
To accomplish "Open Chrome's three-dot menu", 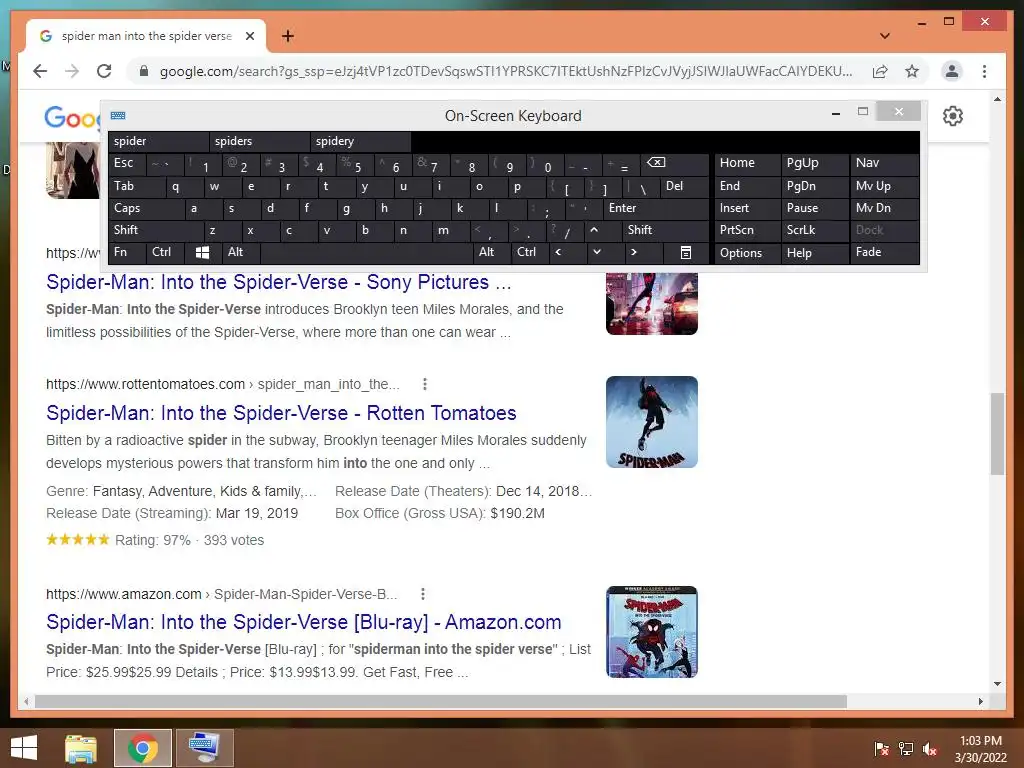I will [x=984, y=71].
